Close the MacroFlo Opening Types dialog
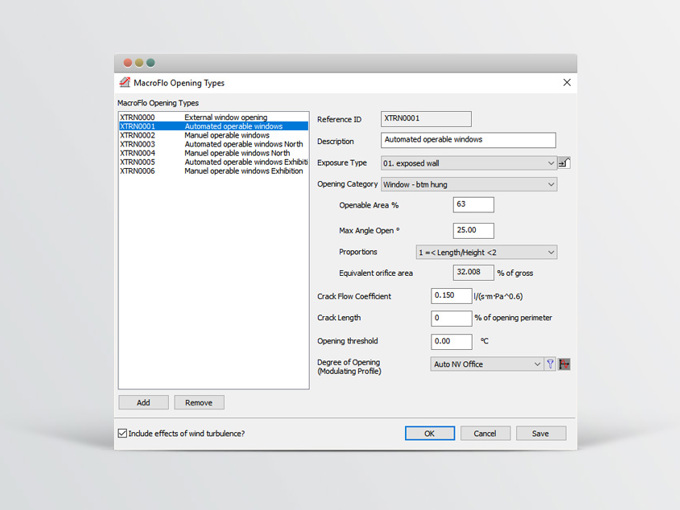 [567, 83]
